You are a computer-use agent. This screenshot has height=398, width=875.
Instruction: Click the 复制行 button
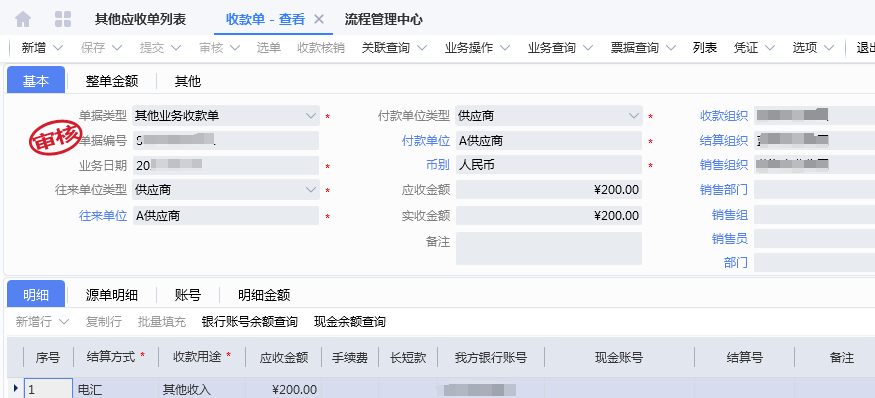104,322
